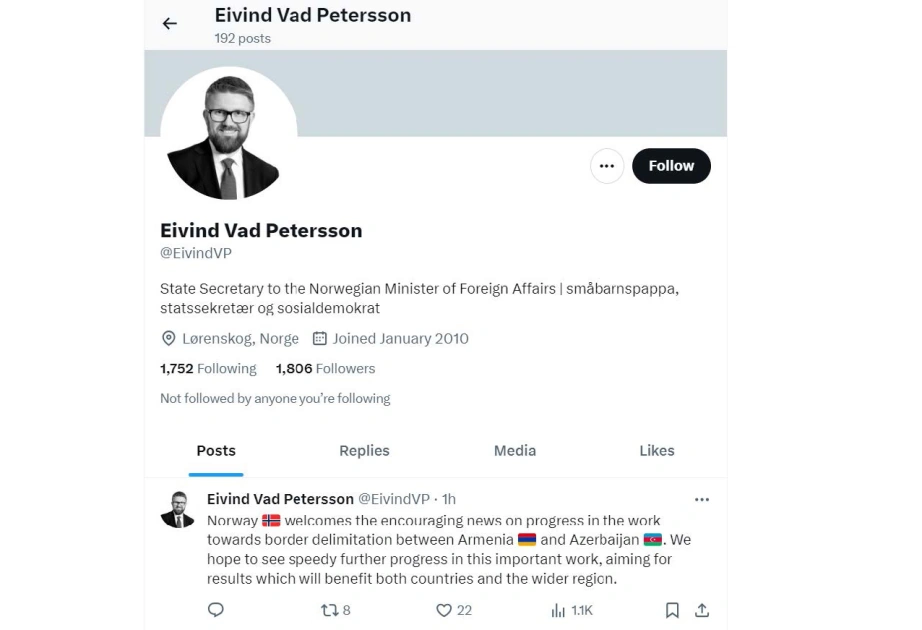
Task: Share the post via share icon
Action: [x=702, y=610]
